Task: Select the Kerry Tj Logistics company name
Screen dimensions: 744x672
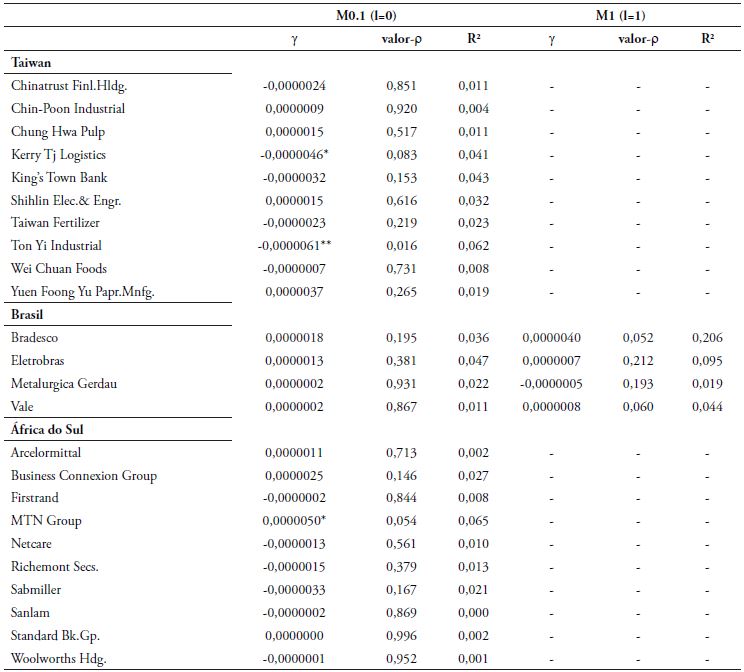Action: (x=58, y=155)
